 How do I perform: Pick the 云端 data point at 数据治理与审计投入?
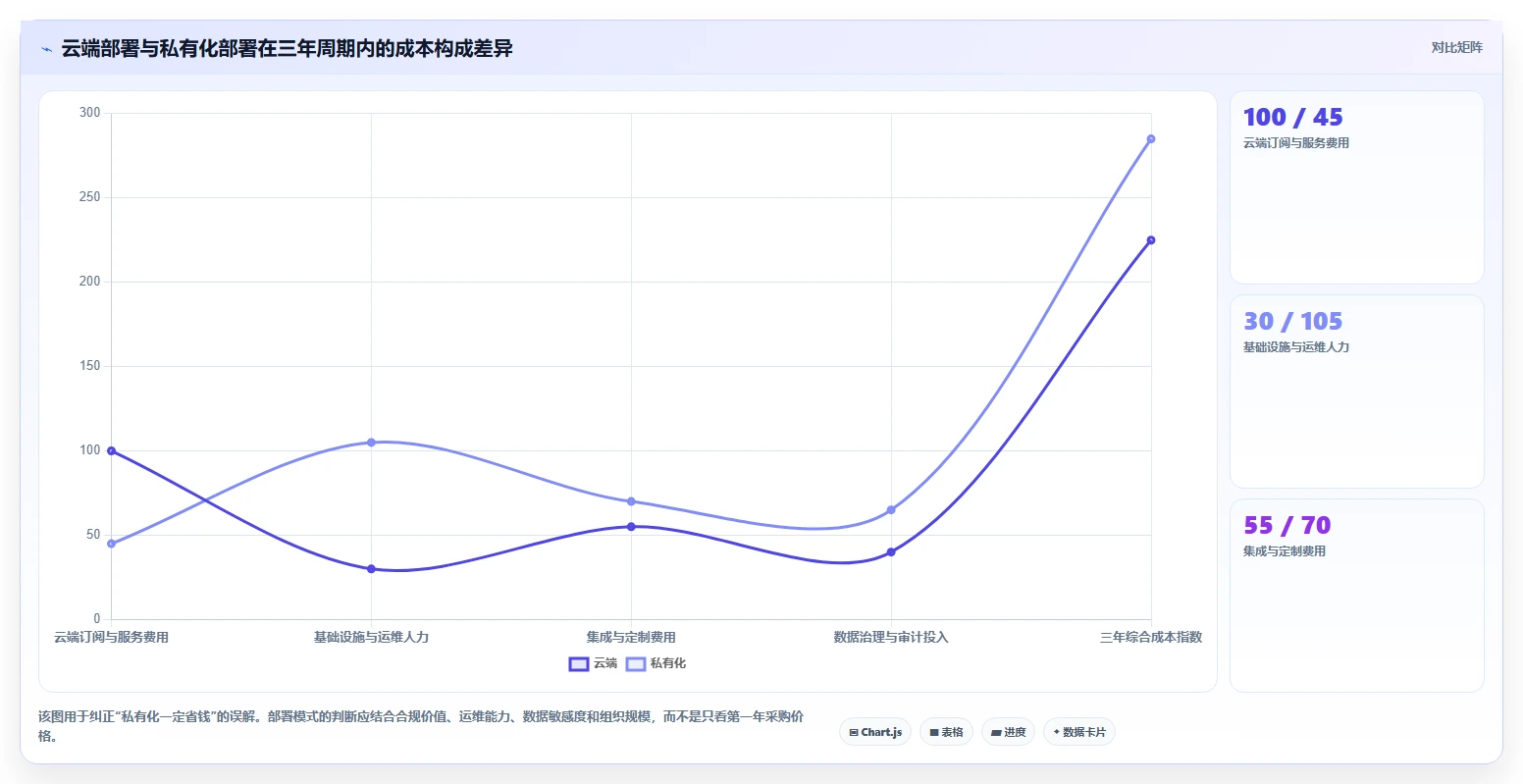891,552
